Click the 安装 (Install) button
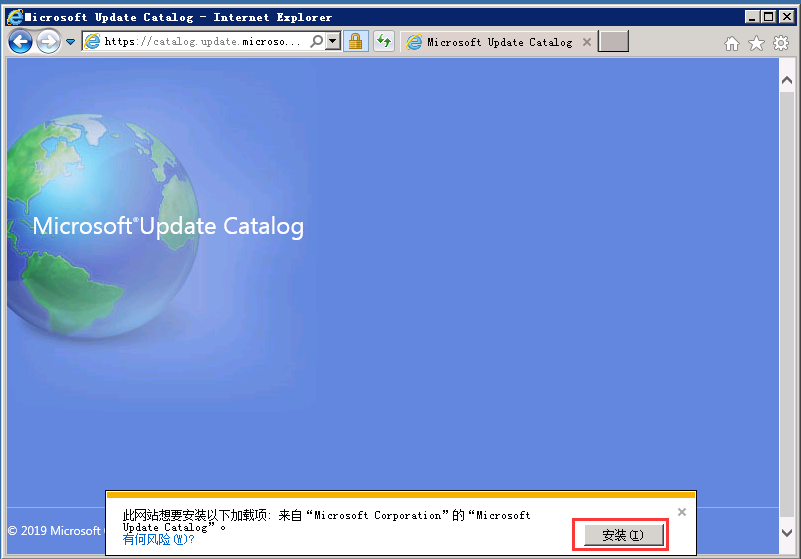801x559 pixels. pos(620,535)
